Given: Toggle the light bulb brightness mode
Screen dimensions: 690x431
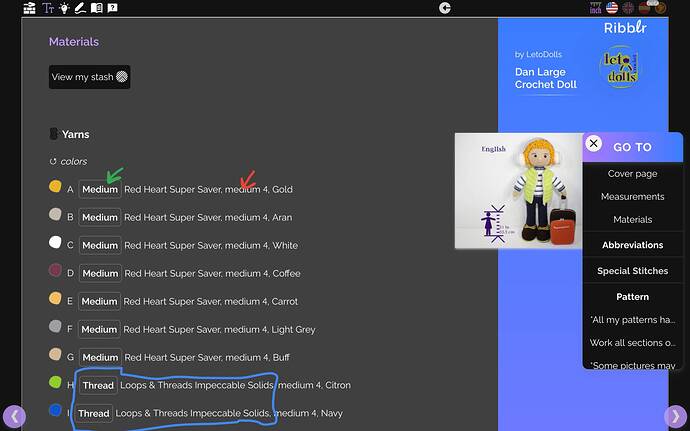Looking at the screenshot, I should 64,8.
